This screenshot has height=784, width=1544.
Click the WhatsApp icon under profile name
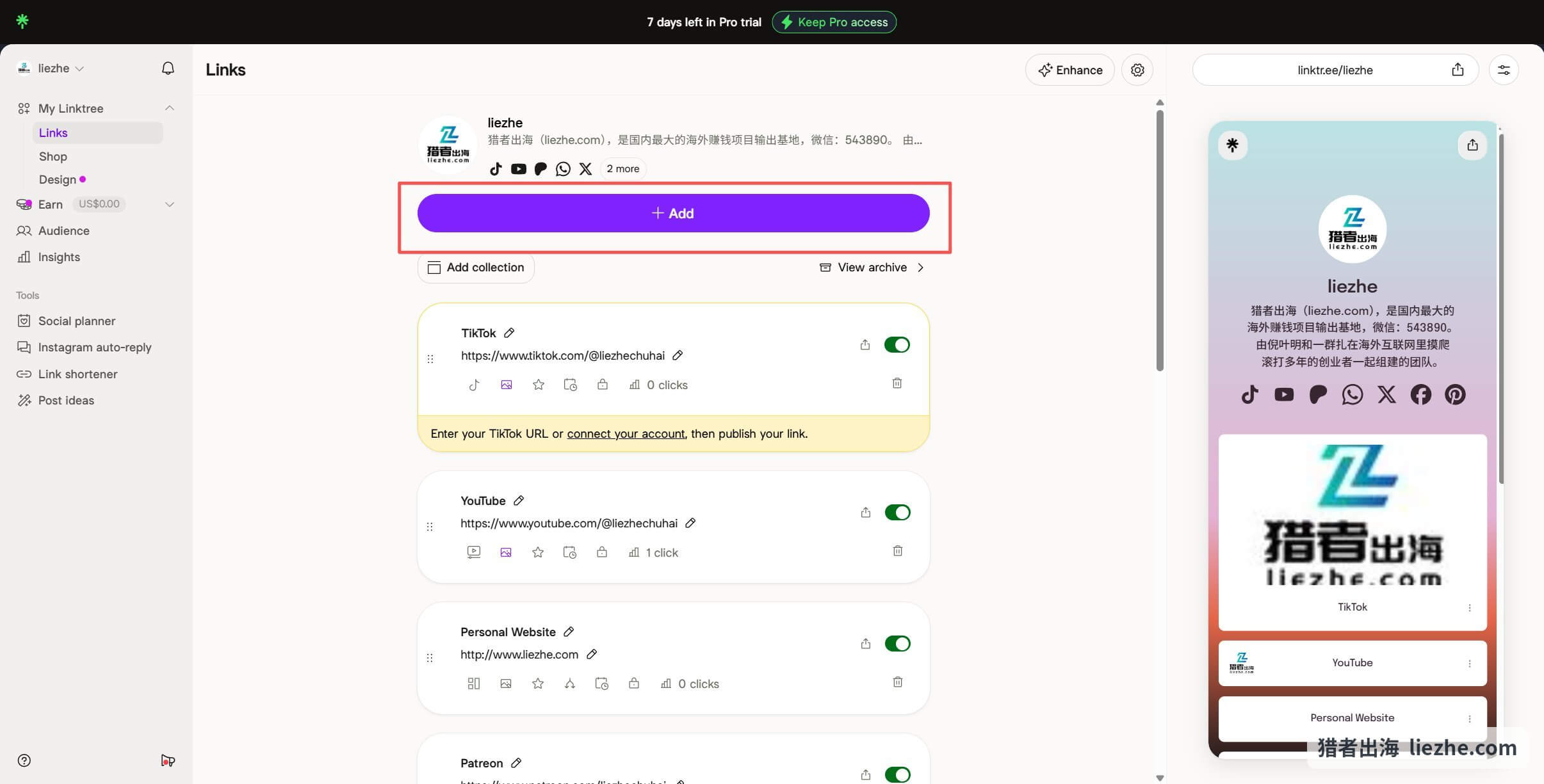coord(563,169)
